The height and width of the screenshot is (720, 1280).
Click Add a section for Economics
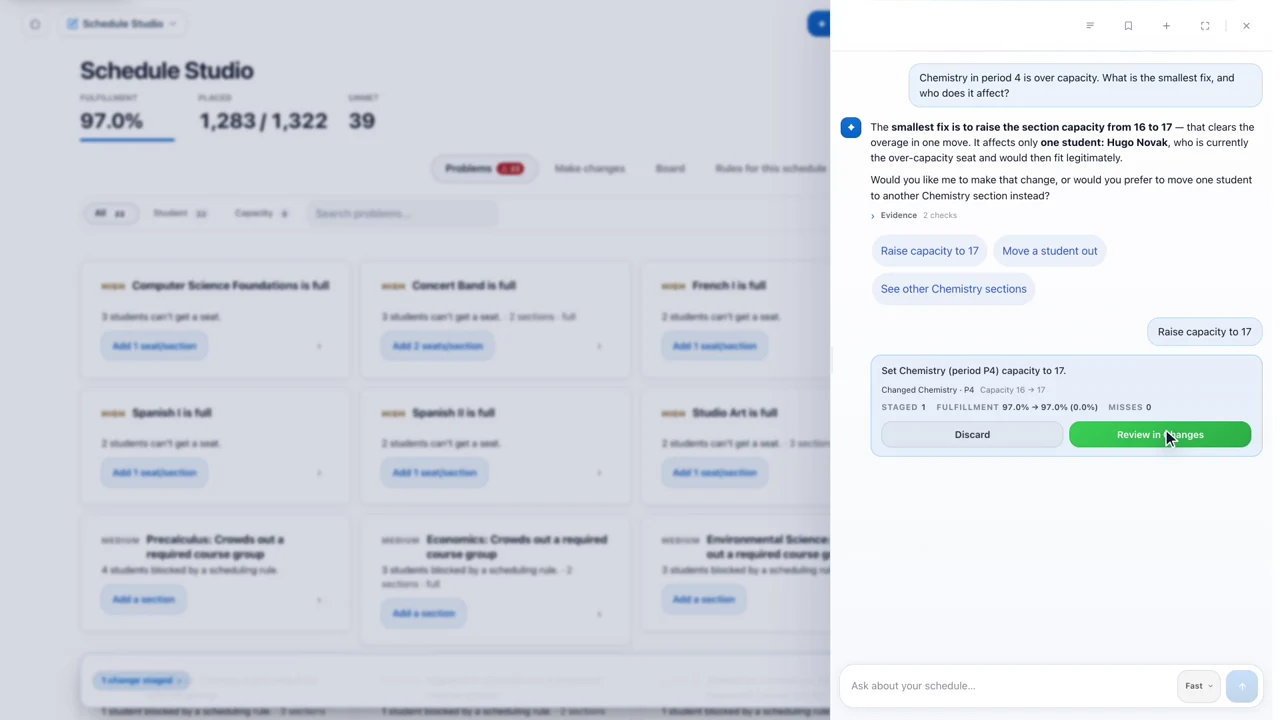[423, 613]
